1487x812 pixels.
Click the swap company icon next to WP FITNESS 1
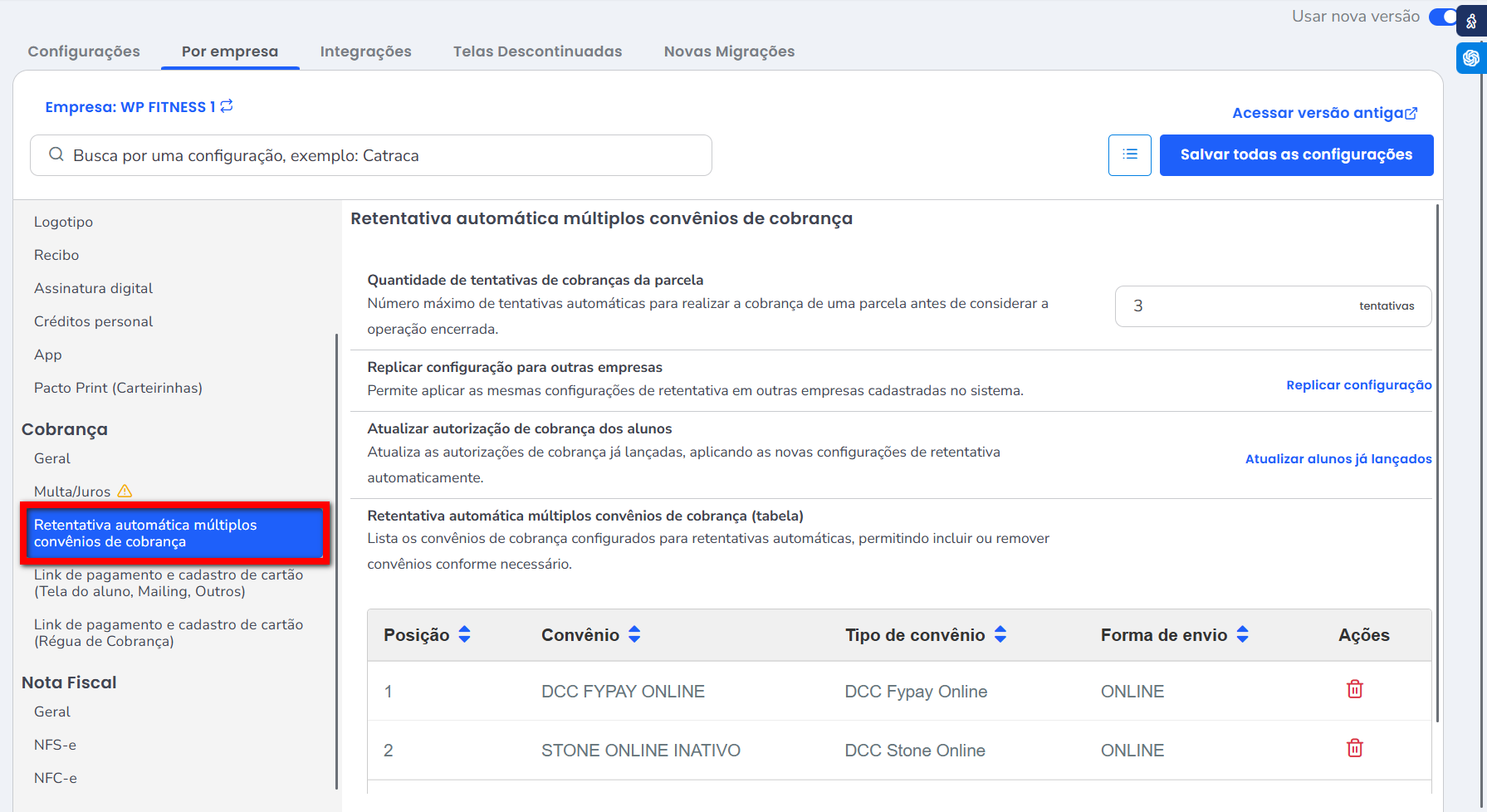tap(227, 106)
